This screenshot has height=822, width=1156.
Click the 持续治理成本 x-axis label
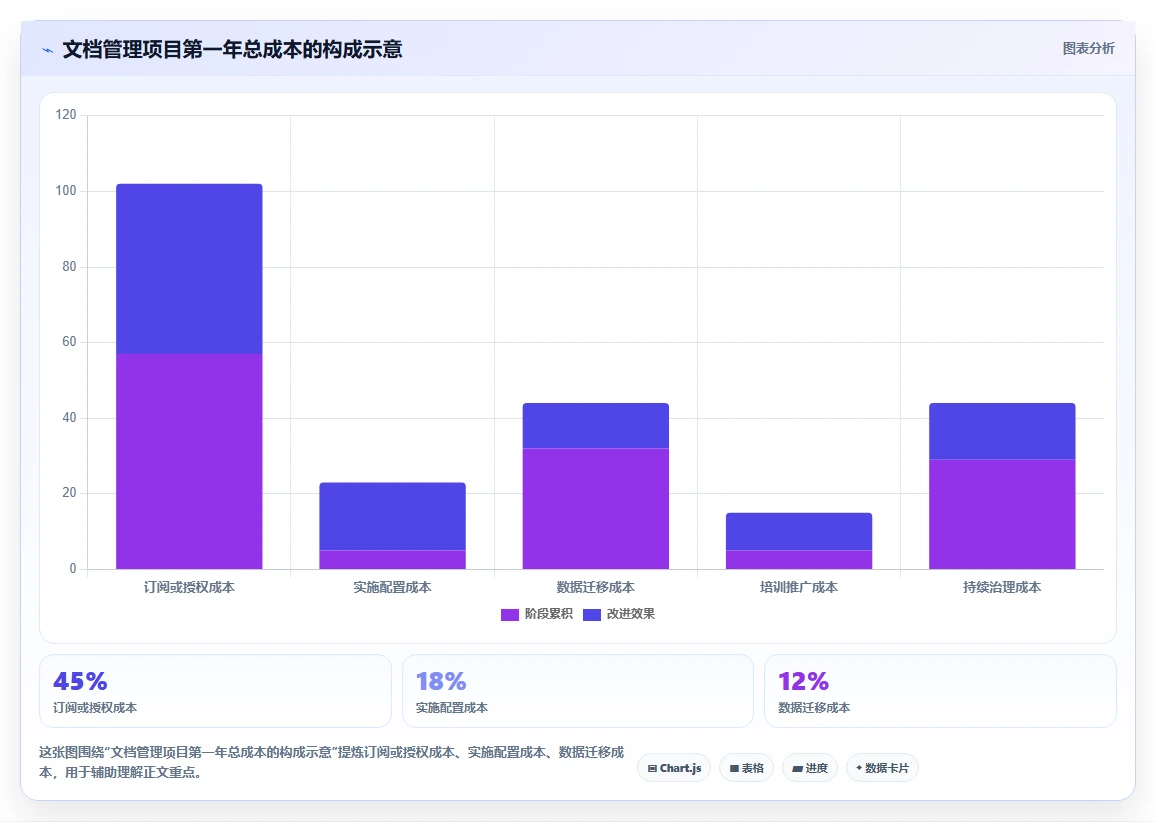pyautogui.click(x=1002, y=588)
